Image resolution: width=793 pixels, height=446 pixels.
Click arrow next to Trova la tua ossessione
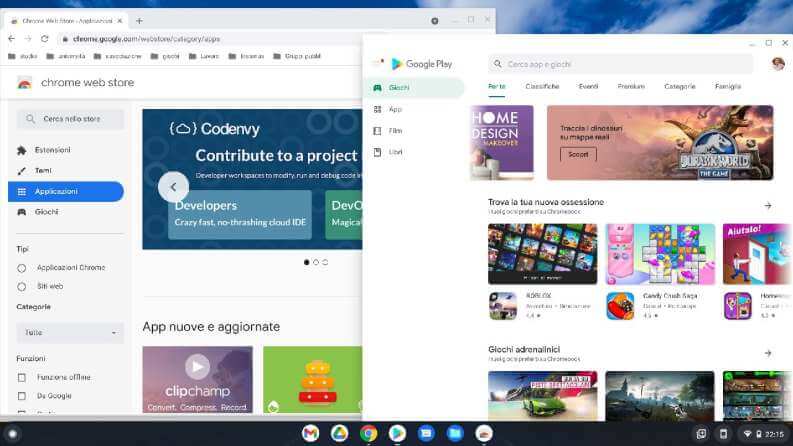(x=768, y=205)
